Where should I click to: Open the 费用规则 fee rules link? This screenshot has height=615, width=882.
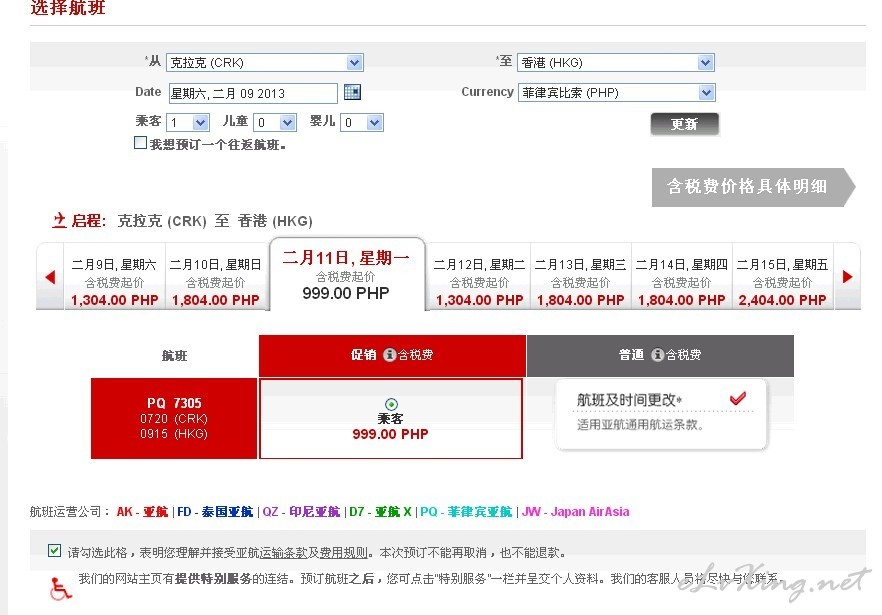[x=343, y=553]
